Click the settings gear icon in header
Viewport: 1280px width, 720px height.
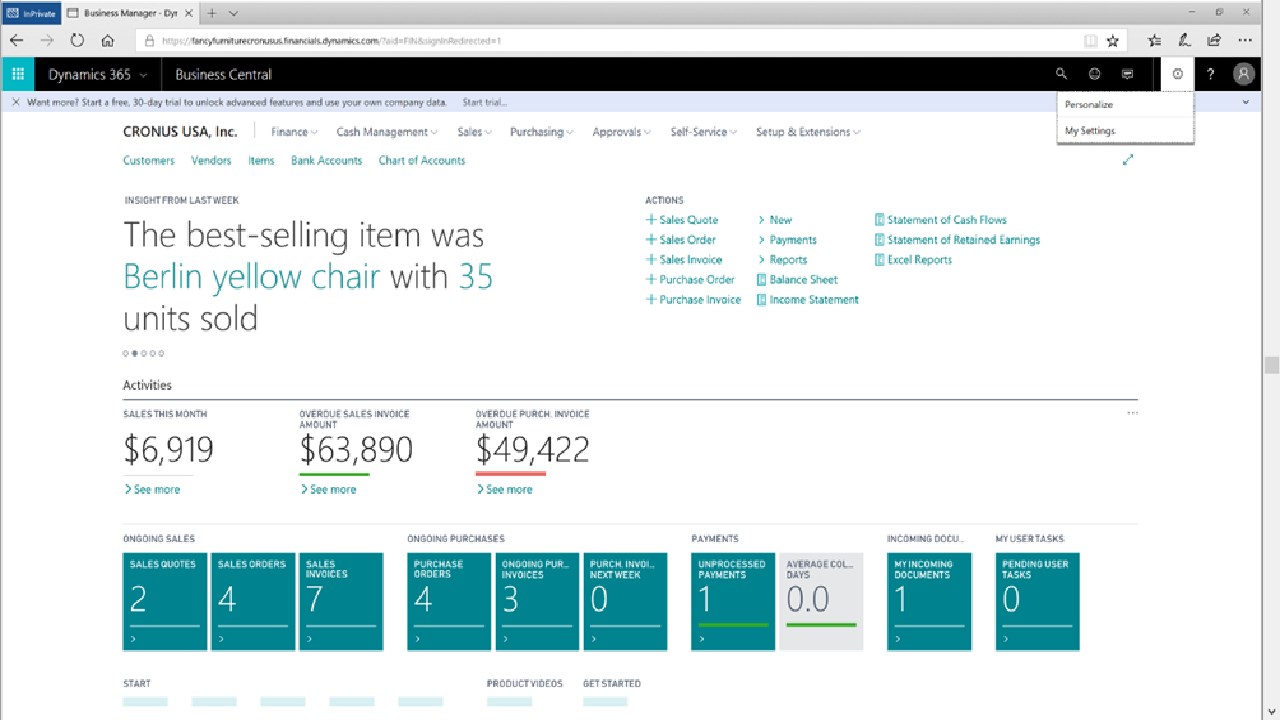point(1177,74)
